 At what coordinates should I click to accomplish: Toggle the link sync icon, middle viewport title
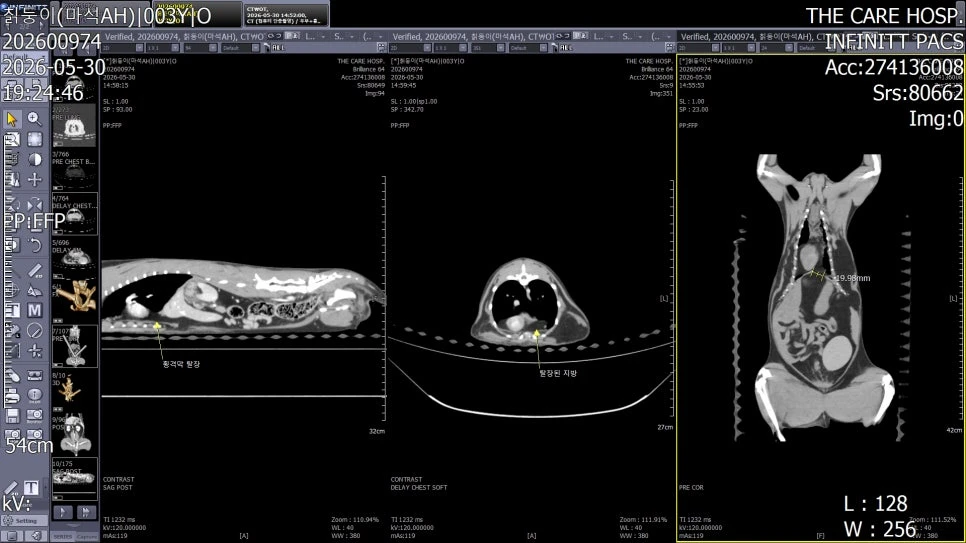pyautogui.click(x=562, y=36)
